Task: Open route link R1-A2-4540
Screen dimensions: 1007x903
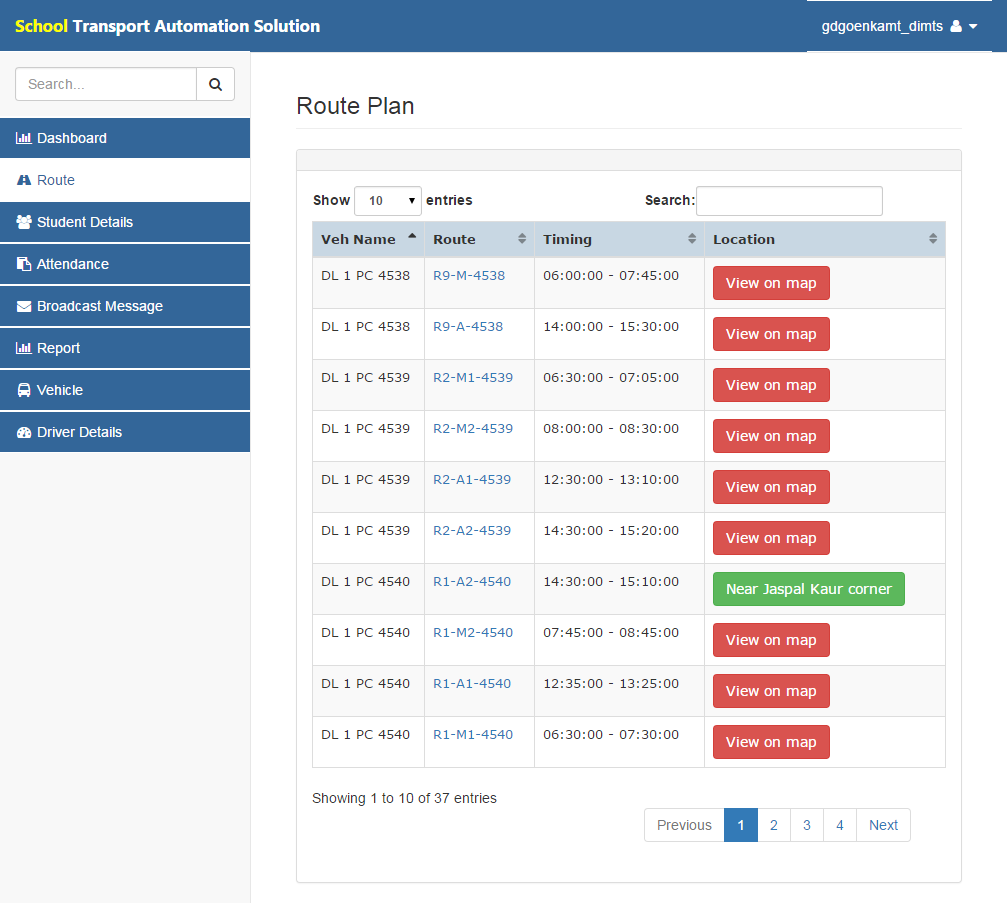Action: (x=472, y=581)
